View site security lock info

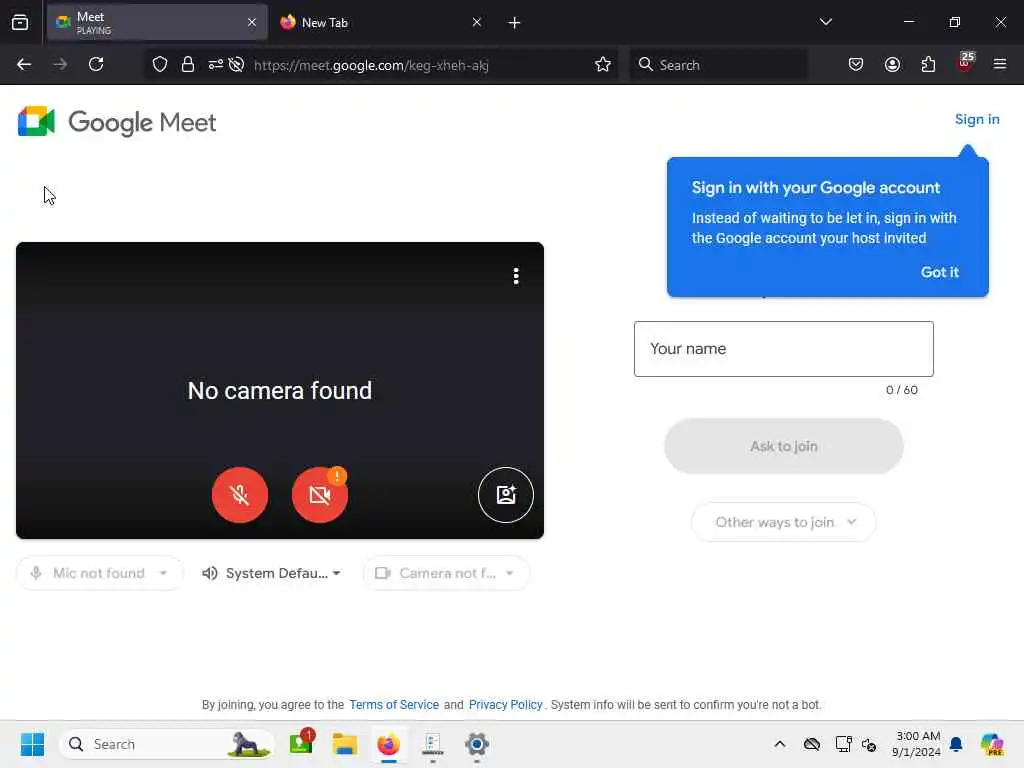tap(187, 64)
